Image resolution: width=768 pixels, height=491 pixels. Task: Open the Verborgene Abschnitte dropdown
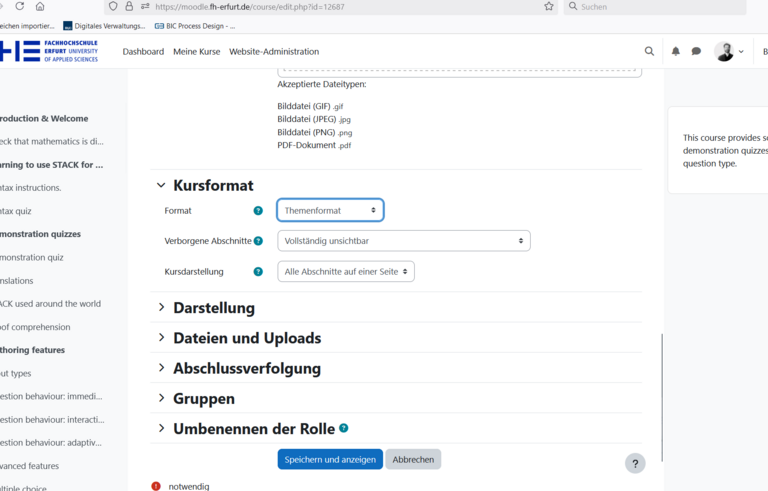coord(403,241)
